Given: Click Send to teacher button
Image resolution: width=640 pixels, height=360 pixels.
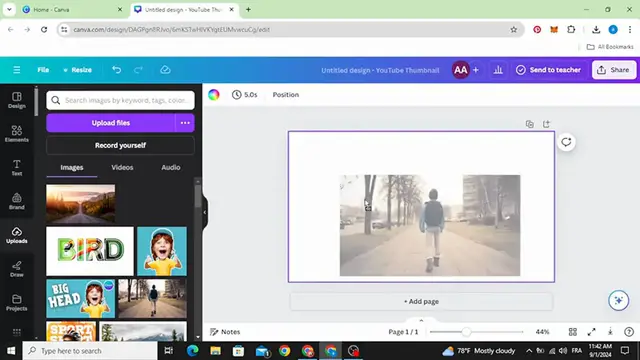Looking at the screenshot, I should coord(548,70).
